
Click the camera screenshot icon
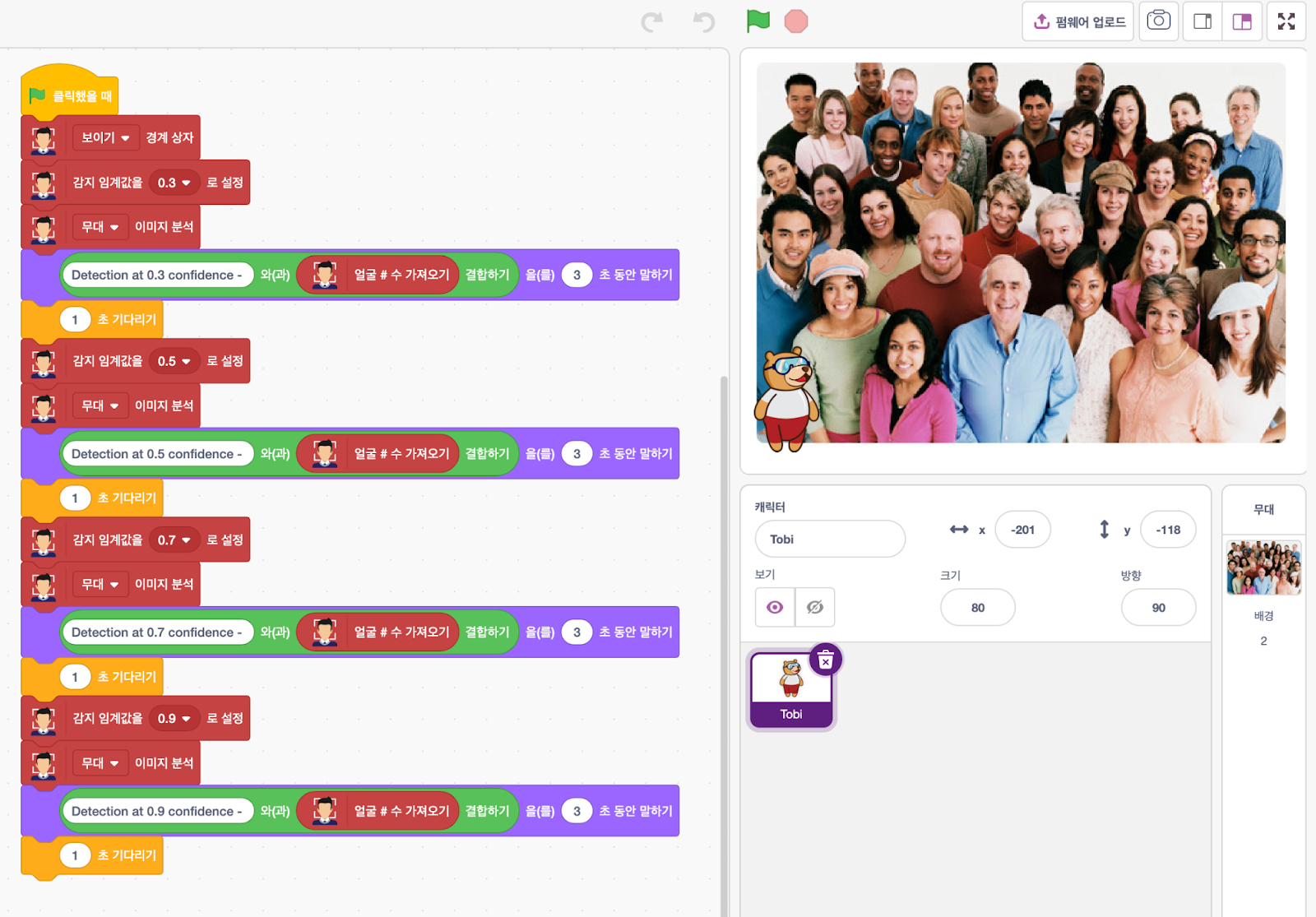point(1158,21)
